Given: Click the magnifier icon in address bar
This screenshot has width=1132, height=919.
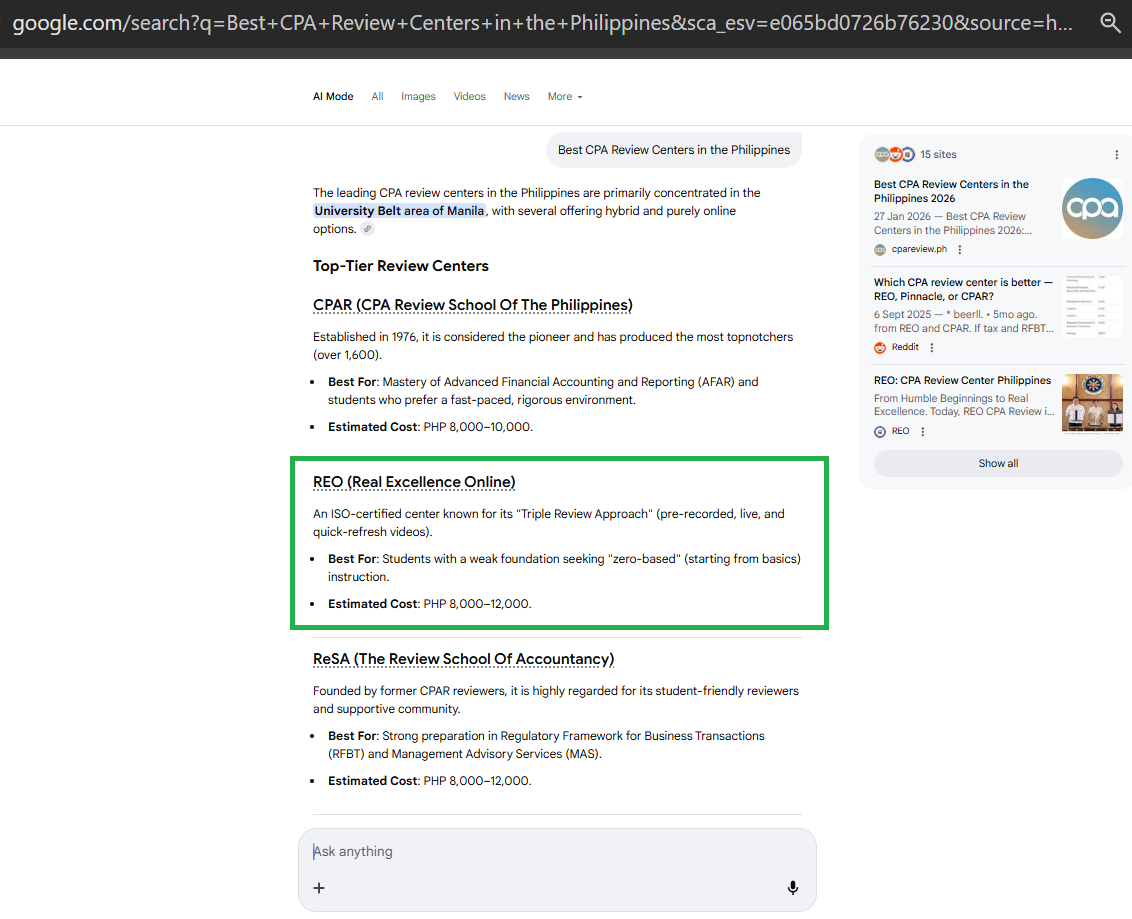Looking at the screenshot, I should (x=1109, y=23).
